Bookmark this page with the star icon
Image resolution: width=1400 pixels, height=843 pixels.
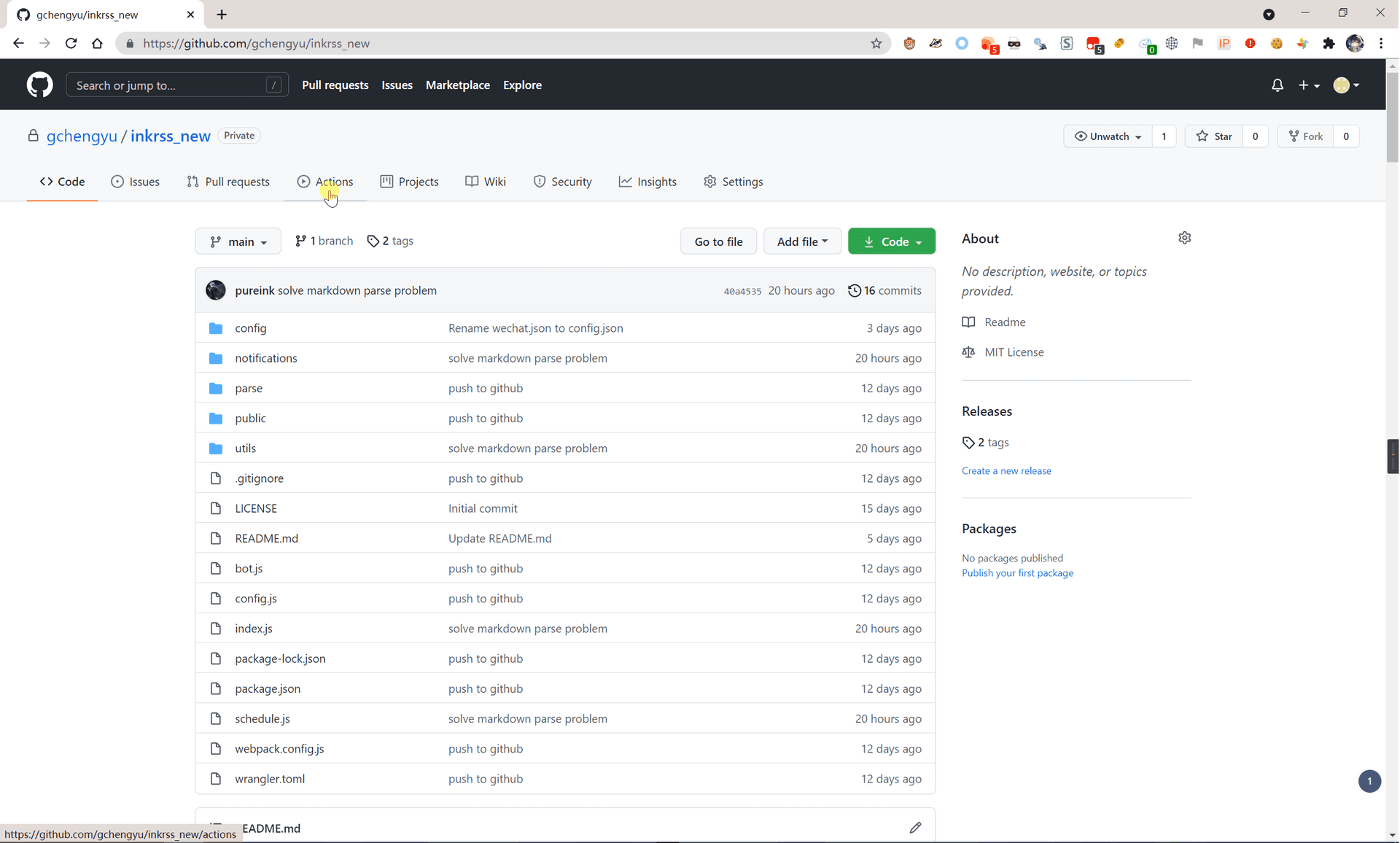click(x=876, y=44)
